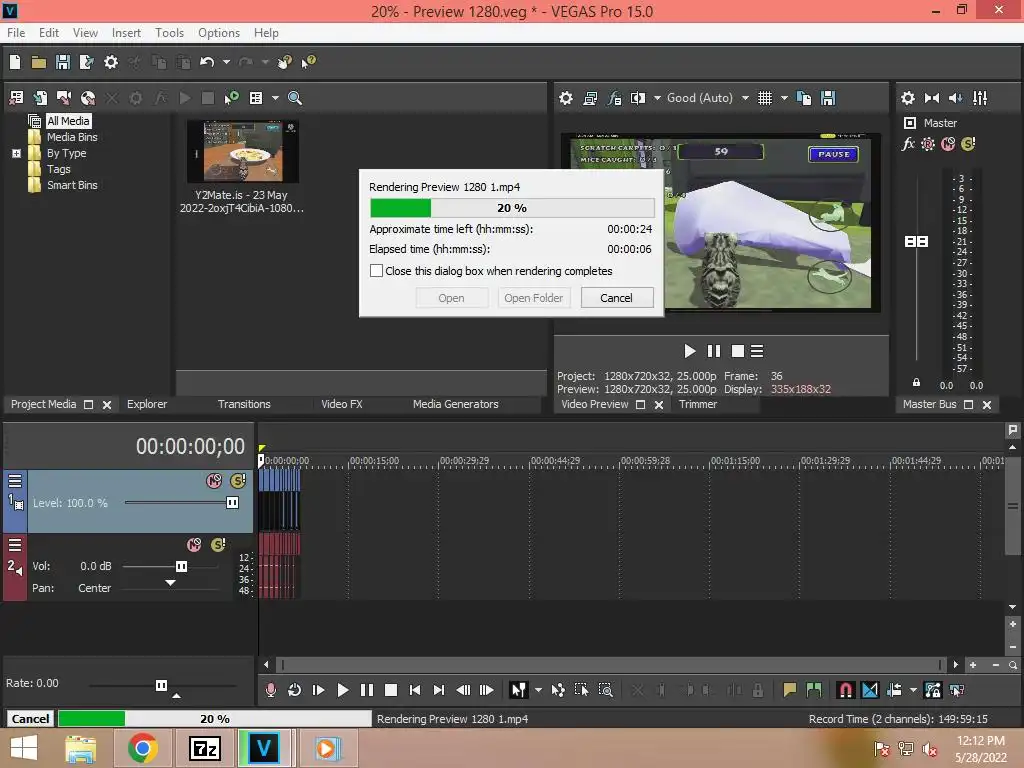Open the undo history dropdown arrow
Screen dimensions: 1024x768
tap(226, 62)
